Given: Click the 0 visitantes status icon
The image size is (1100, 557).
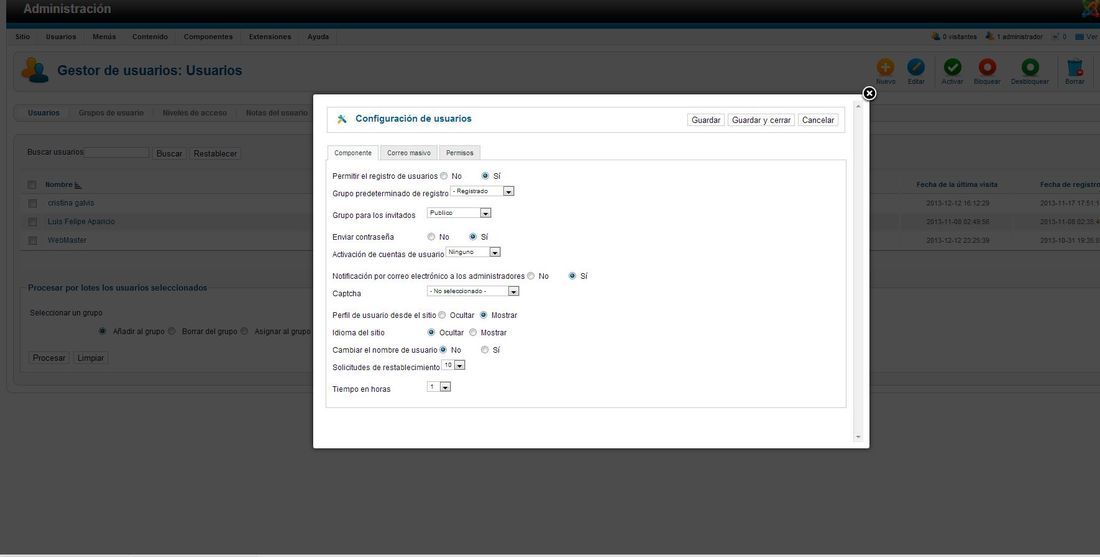Looking at the screenshot, I should [935, 36].
